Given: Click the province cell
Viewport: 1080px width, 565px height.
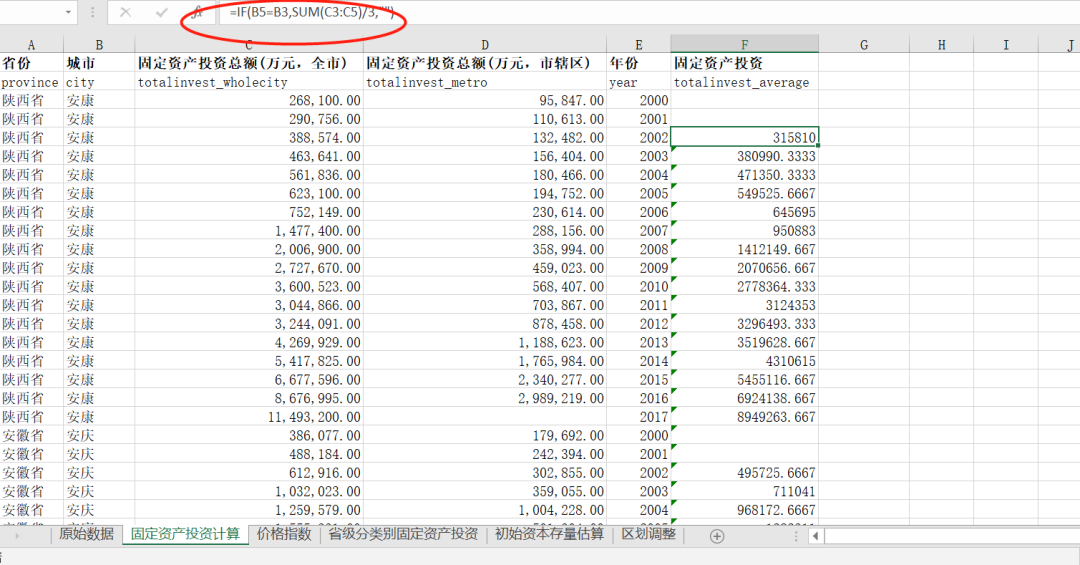Looking at the screenshot, I should [x=32, y=82].
